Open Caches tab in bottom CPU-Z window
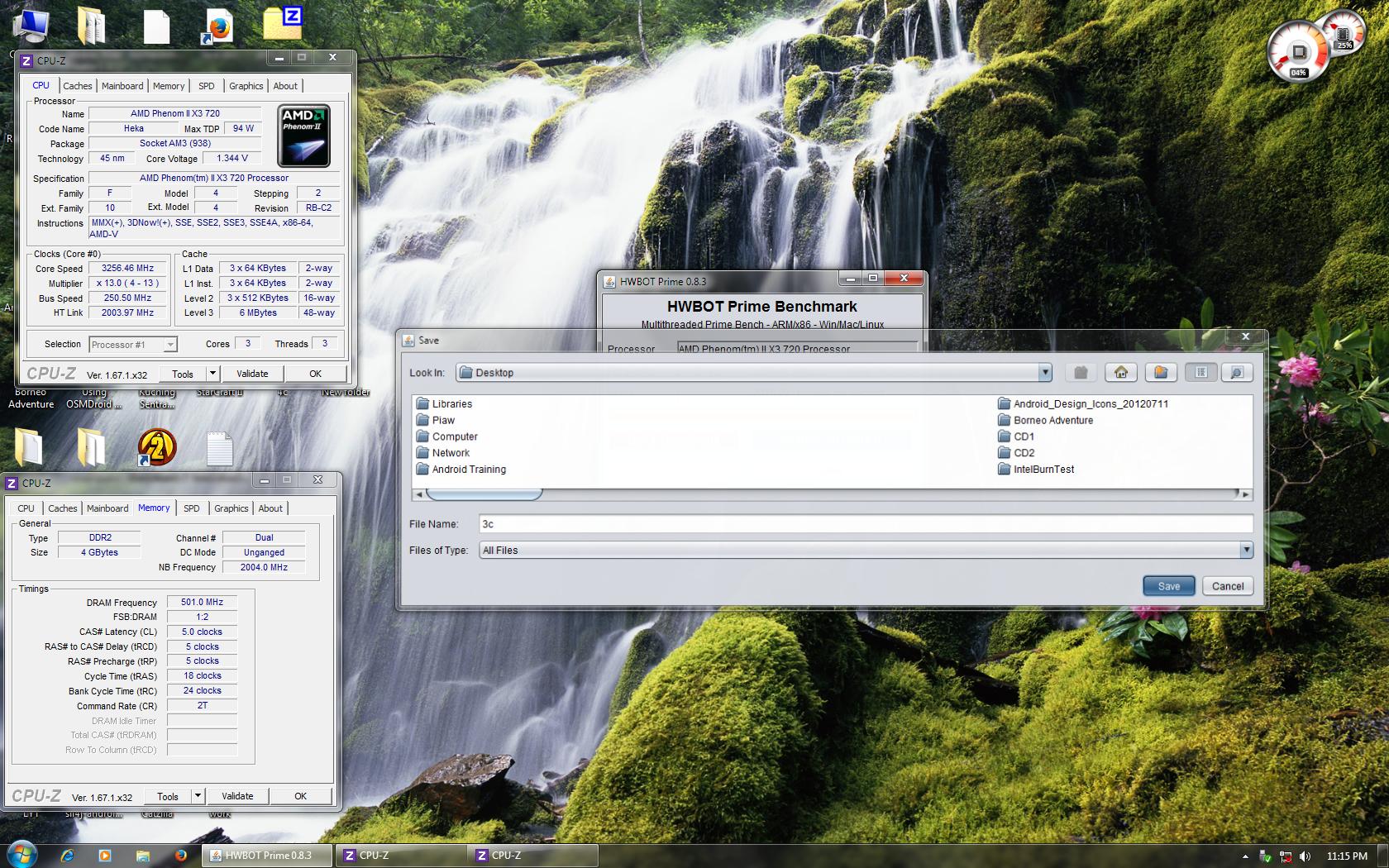 (x=63, y=508)
